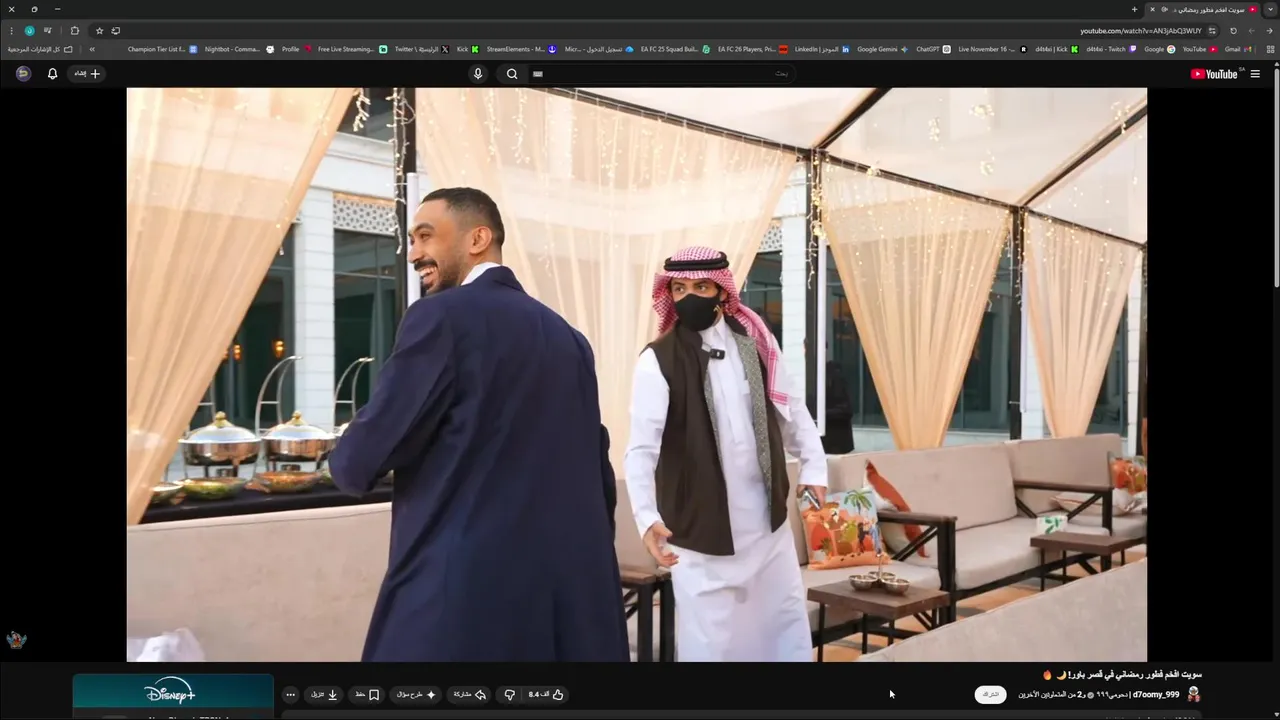Open YouTube notifications bell
The width and height of the screenshot is (1280, 720).
(x=52, y=73)
